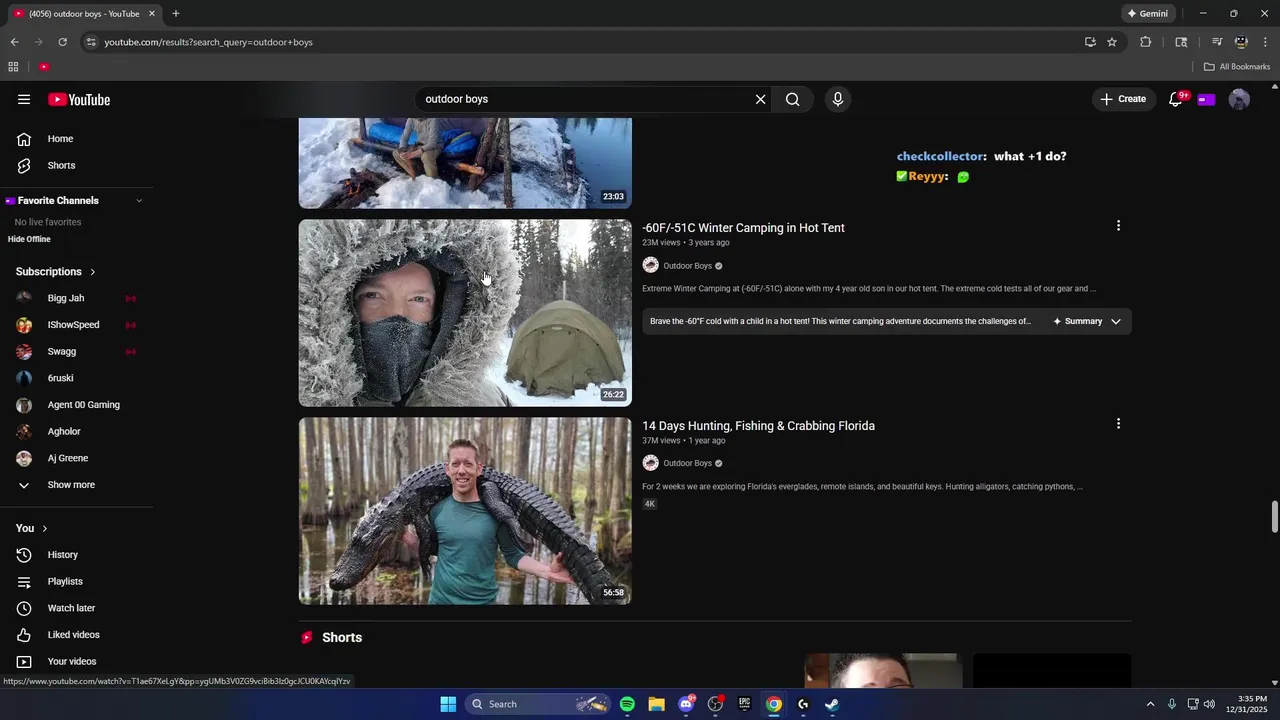This screenshot has width=1280, height=720.
Task: Open Chrome extensions puzzle icon
Action: click(1146, 42)
